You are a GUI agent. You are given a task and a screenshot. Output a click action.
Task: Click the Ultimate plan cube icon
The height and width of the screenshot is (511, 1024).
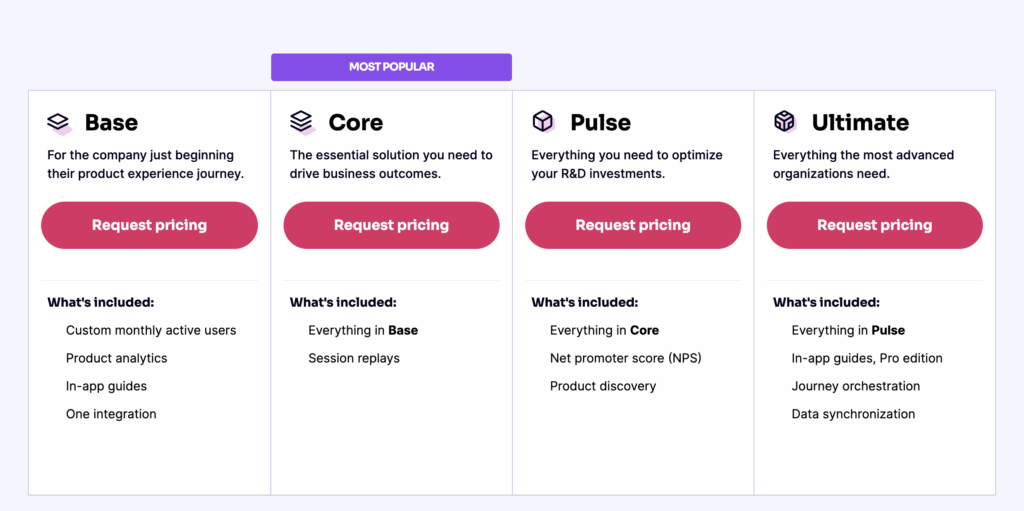[x=785, y=122]
